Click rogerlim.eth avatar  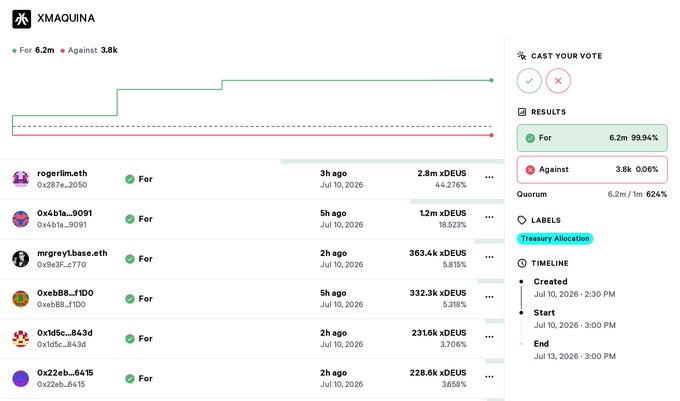pyautogui.click(x=20, y=179)
